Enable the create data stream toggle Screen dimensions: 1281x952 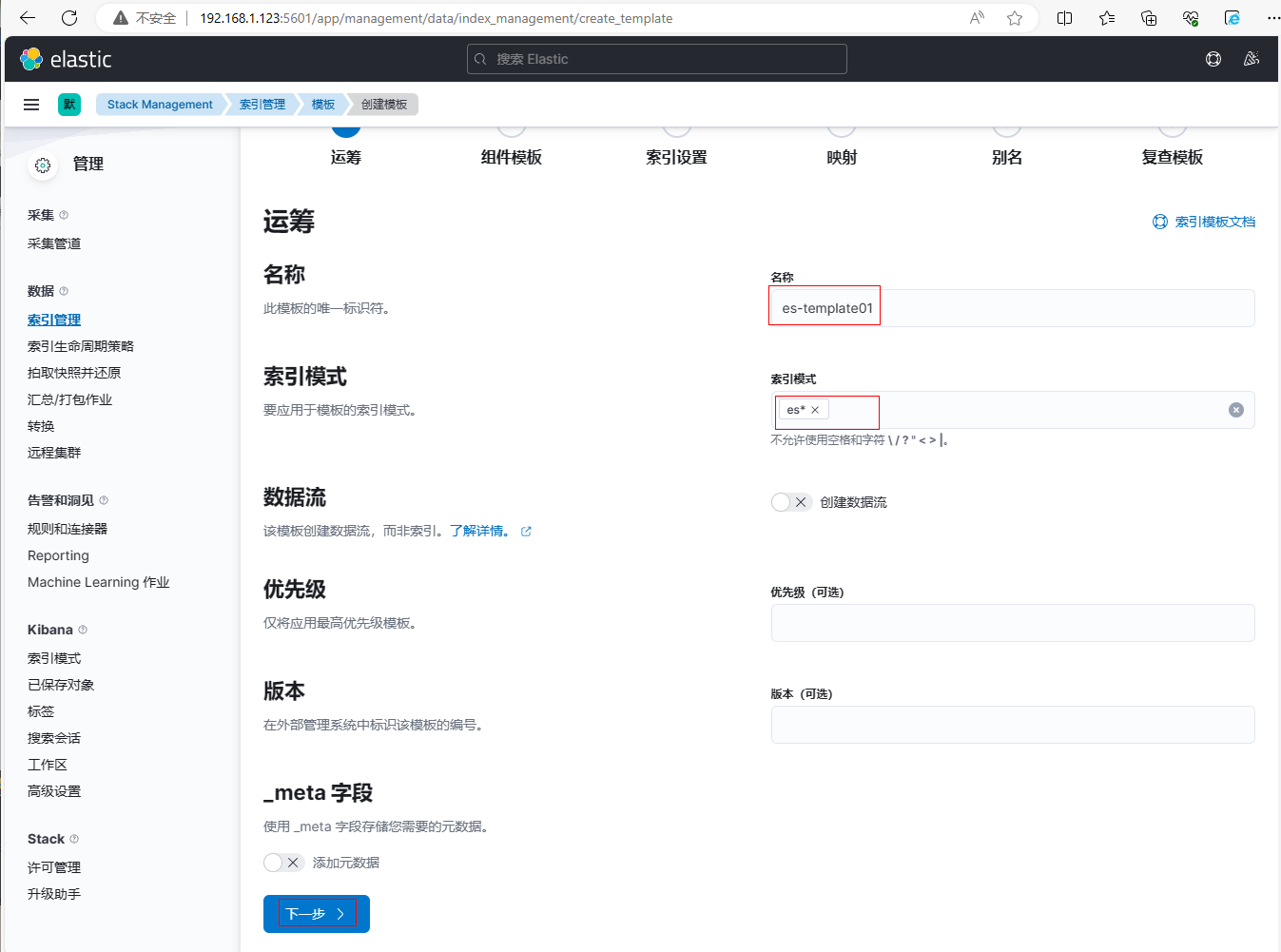click(790, 502)
